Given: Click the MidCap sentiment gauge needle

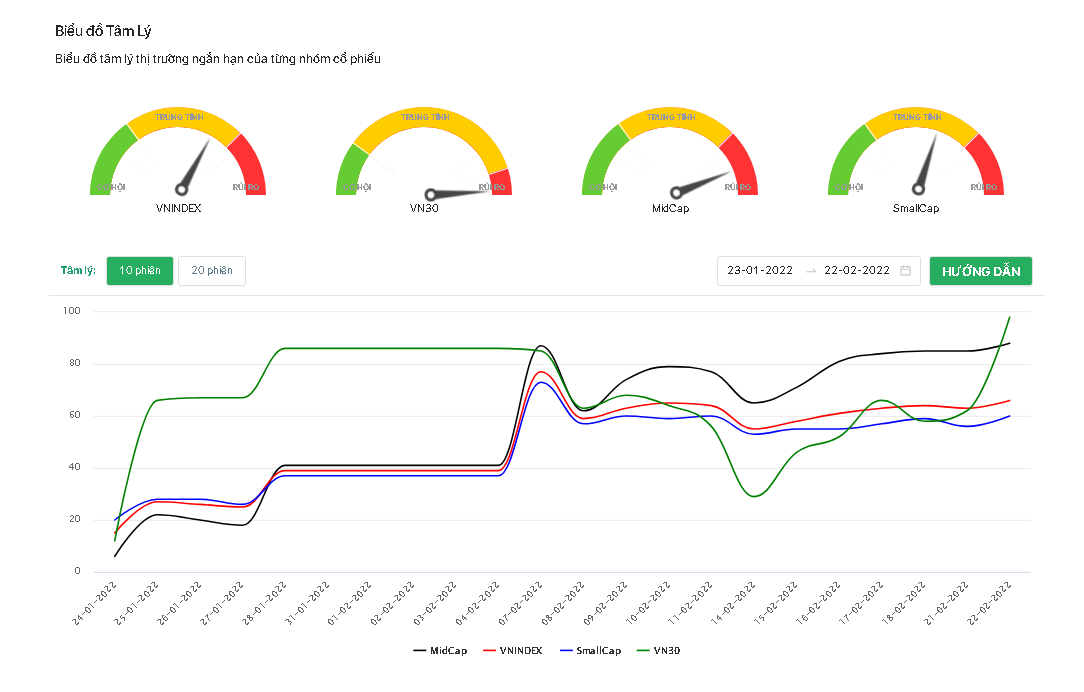Looking at the screenshot, I should tap(701, 183).
